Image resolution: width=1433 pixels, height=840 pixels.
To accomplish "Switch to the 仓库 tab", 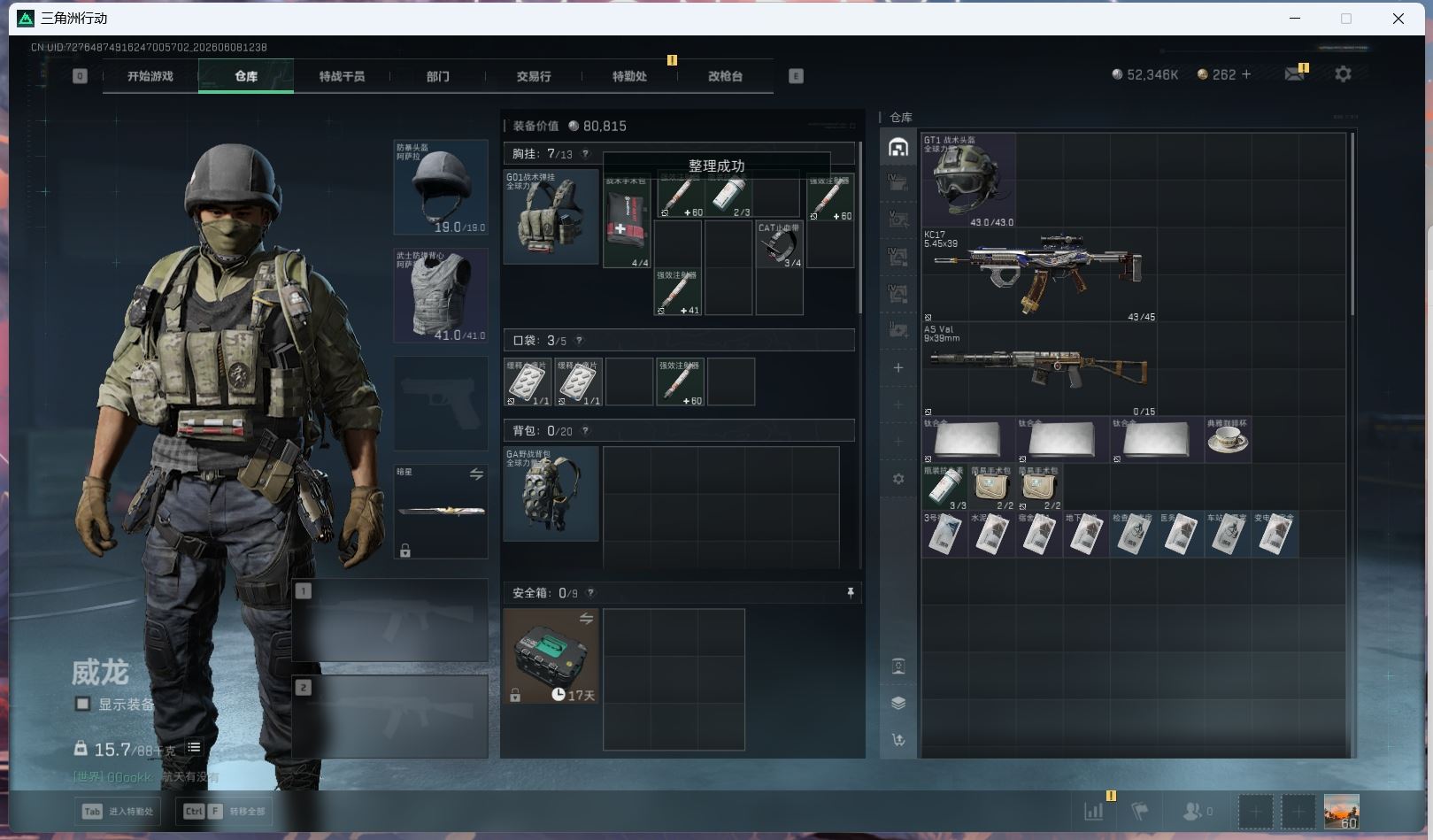I will click(x=246, y=76).
